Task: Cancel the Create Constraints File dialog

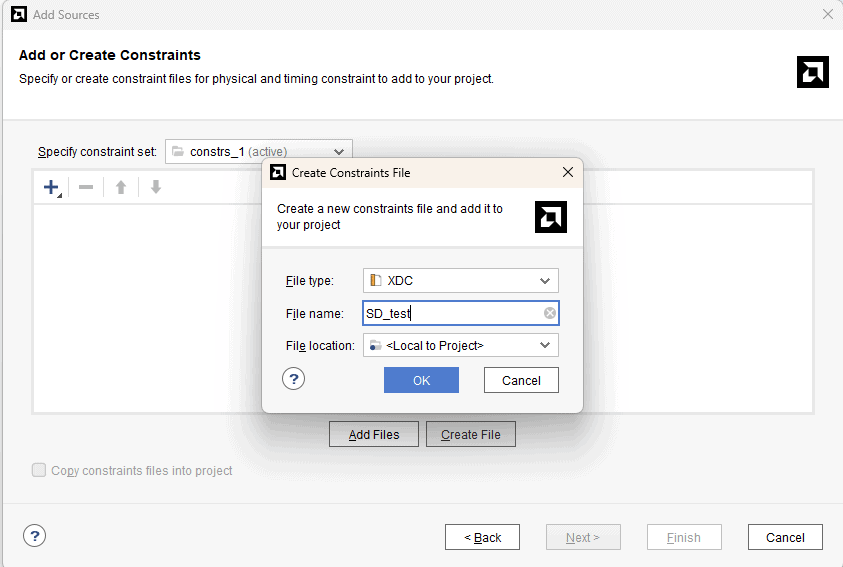Action: pyautogui.click(x=521, y=380)
